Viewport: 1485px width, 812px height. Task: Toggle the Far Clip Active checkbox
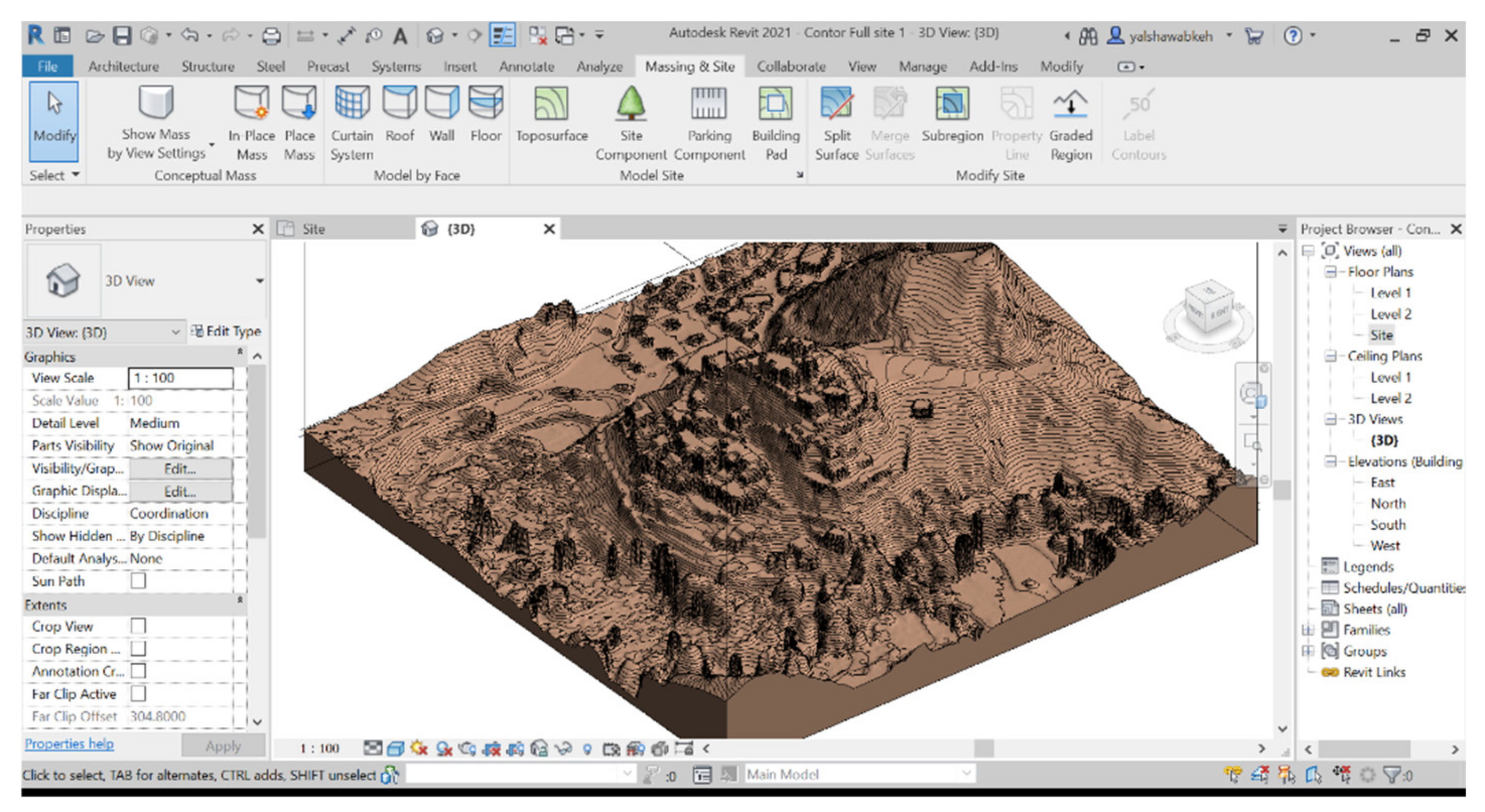tap(139, 693)
